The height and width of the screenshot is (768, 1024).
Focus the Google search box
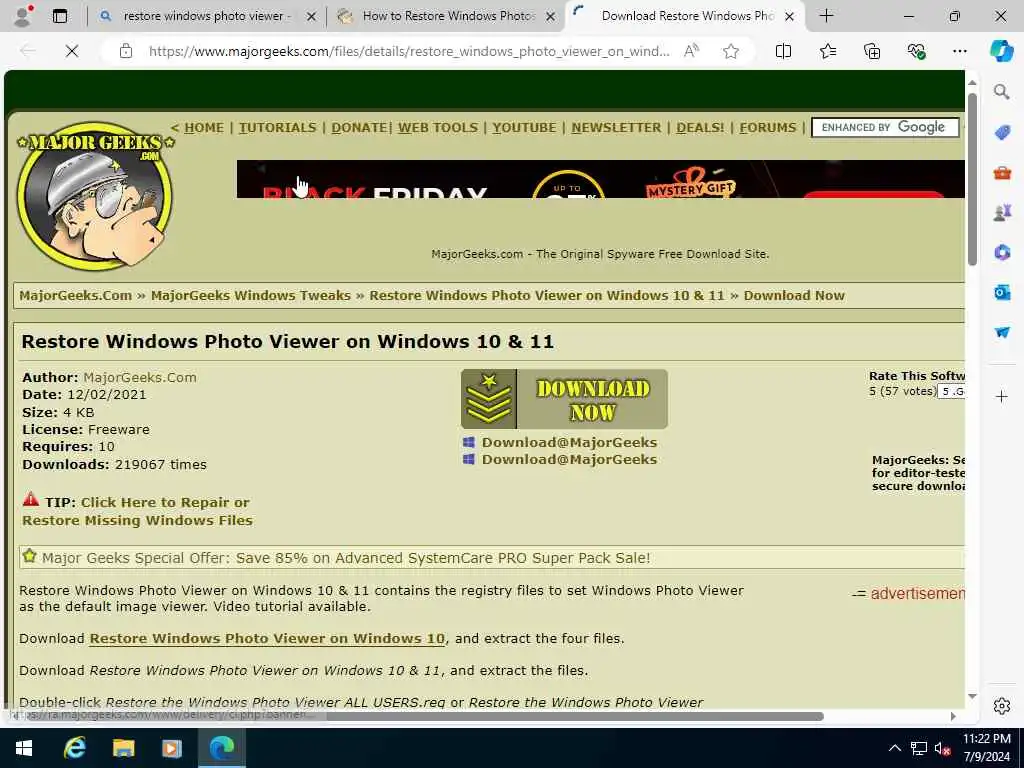click(885, 127)
